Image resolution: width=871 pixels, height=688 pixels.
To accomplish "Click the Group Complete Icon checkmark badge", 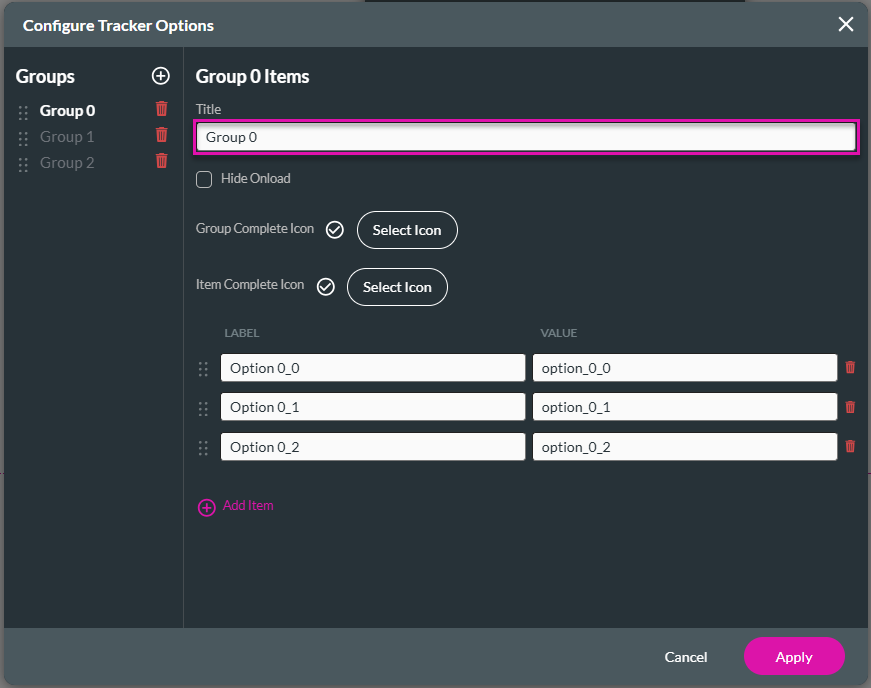I will 334,229.
